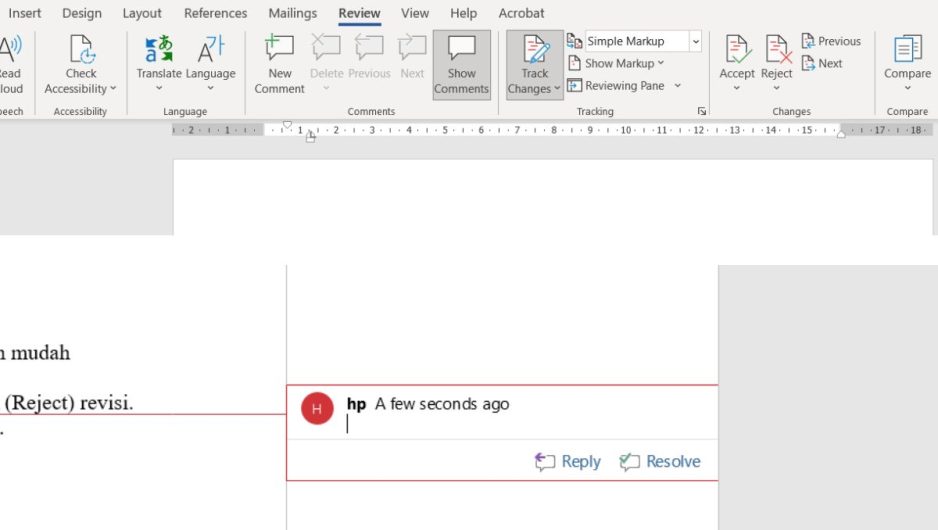Switch to the Layout tab

pyautogui.click(x=142, y=13)
